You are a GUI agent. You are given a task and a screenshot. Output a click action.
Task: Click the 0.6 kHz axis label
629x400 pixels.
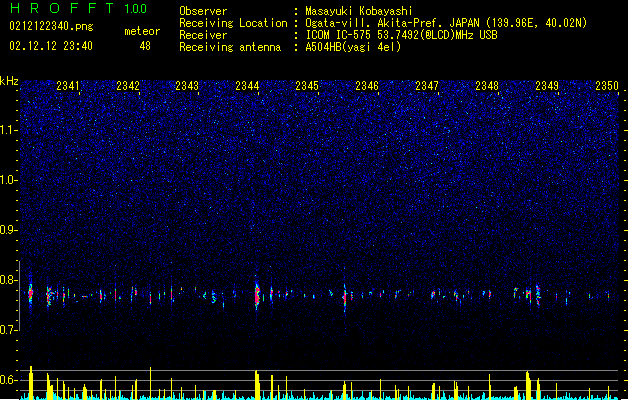point(9,380)
